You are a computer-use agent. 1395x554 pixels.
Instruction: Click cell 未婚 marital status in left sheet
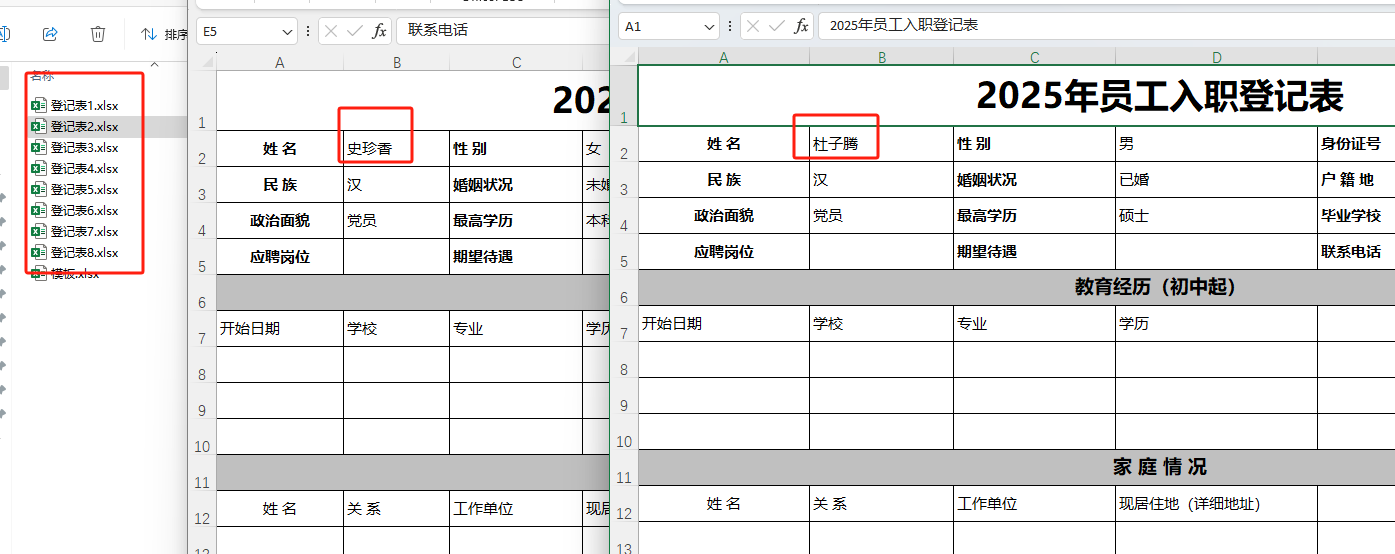point(596,185)
